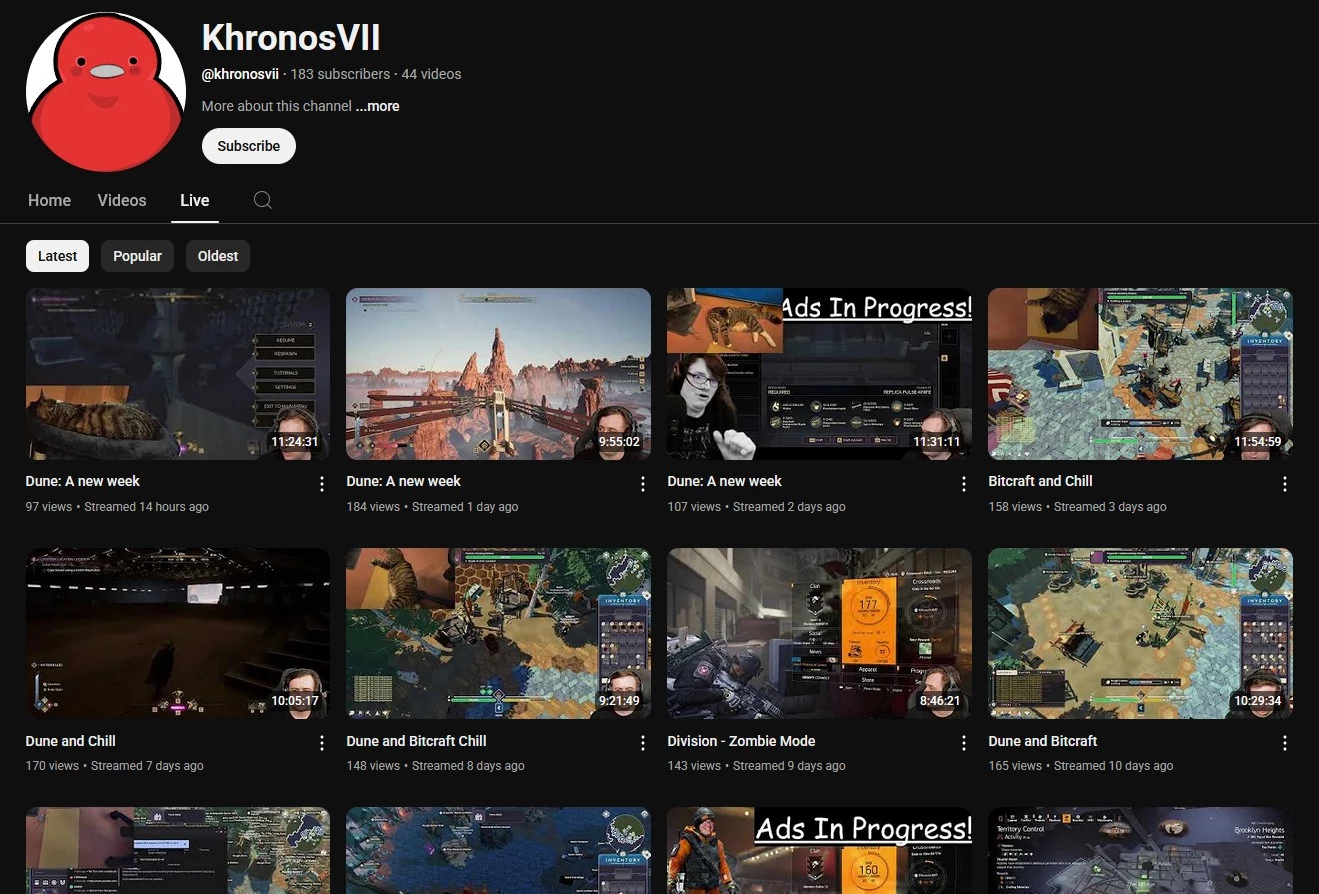Expand channel description with ...more

click(x=377, y=106)
